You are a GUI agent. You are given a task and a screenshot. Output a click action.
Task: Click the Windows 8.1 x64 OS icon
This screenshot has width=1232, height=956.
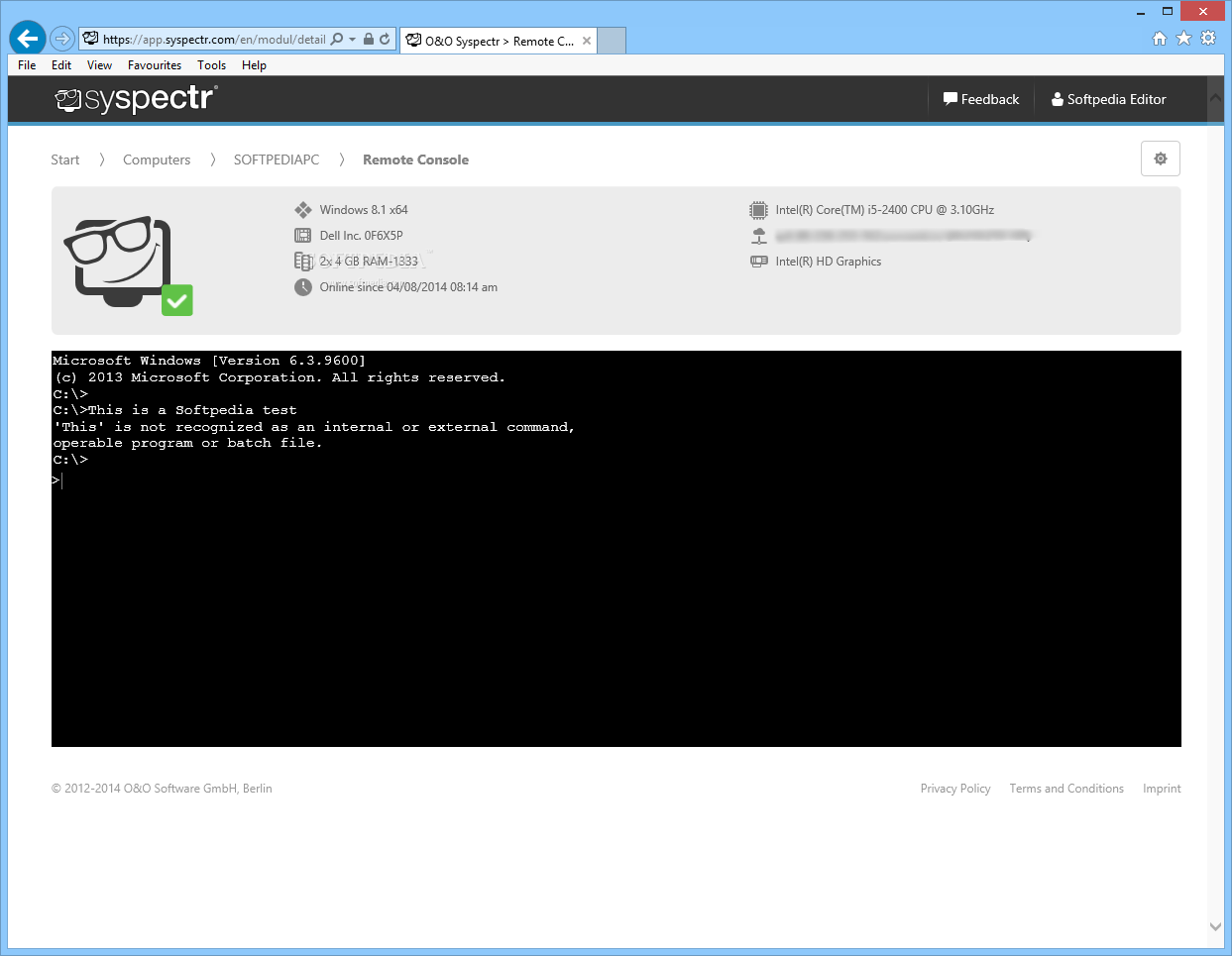click(303, 210)
